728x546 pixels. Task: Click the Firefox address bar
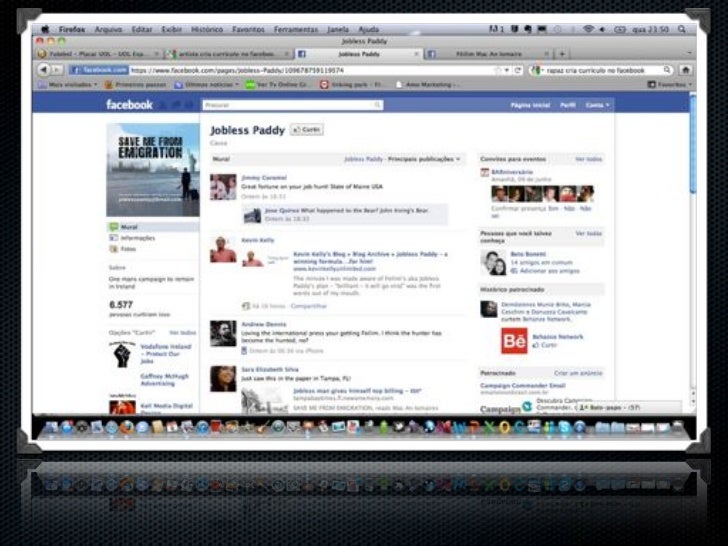click(310, 70)
